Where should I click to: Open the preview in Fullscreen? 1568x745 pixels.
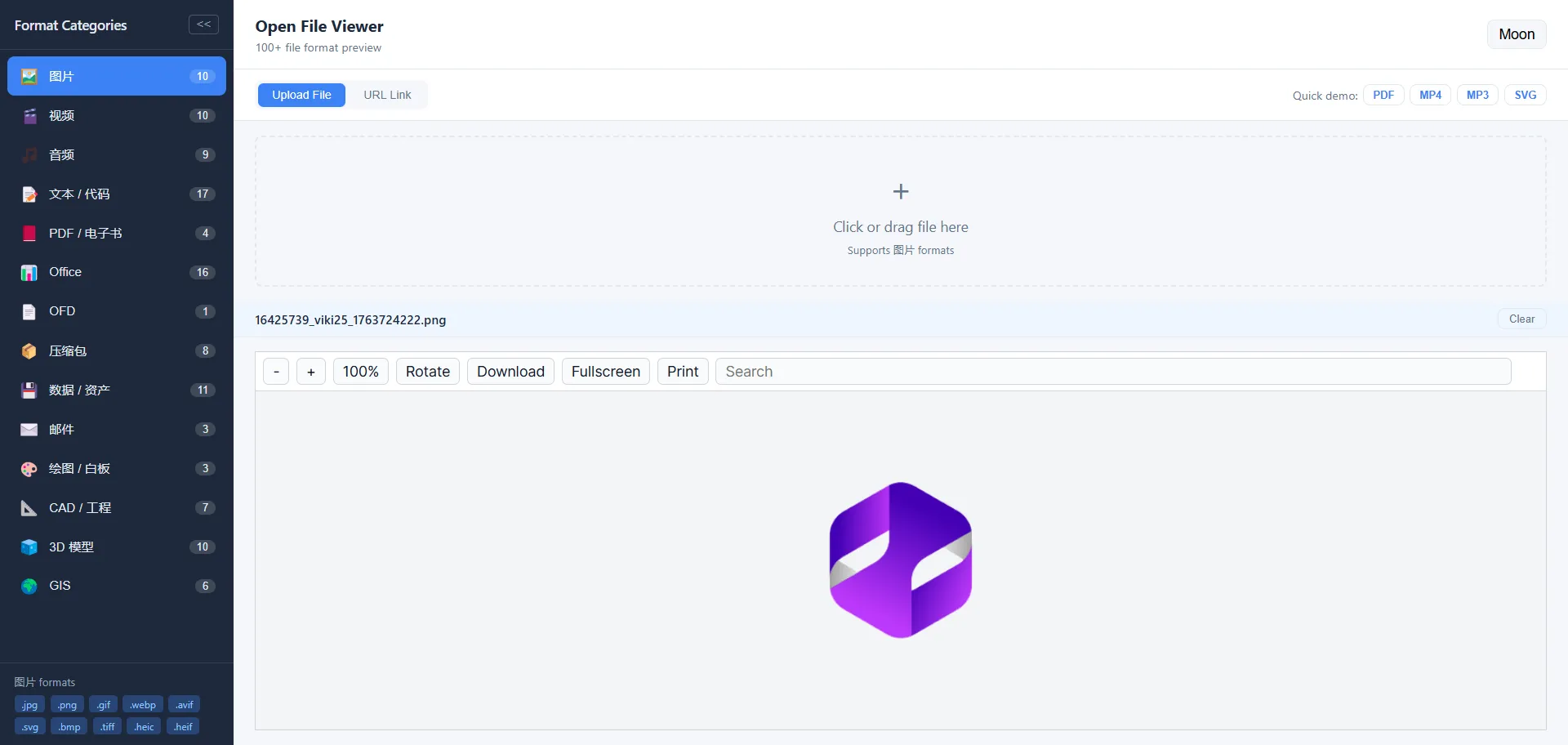(x=606, y=371)
